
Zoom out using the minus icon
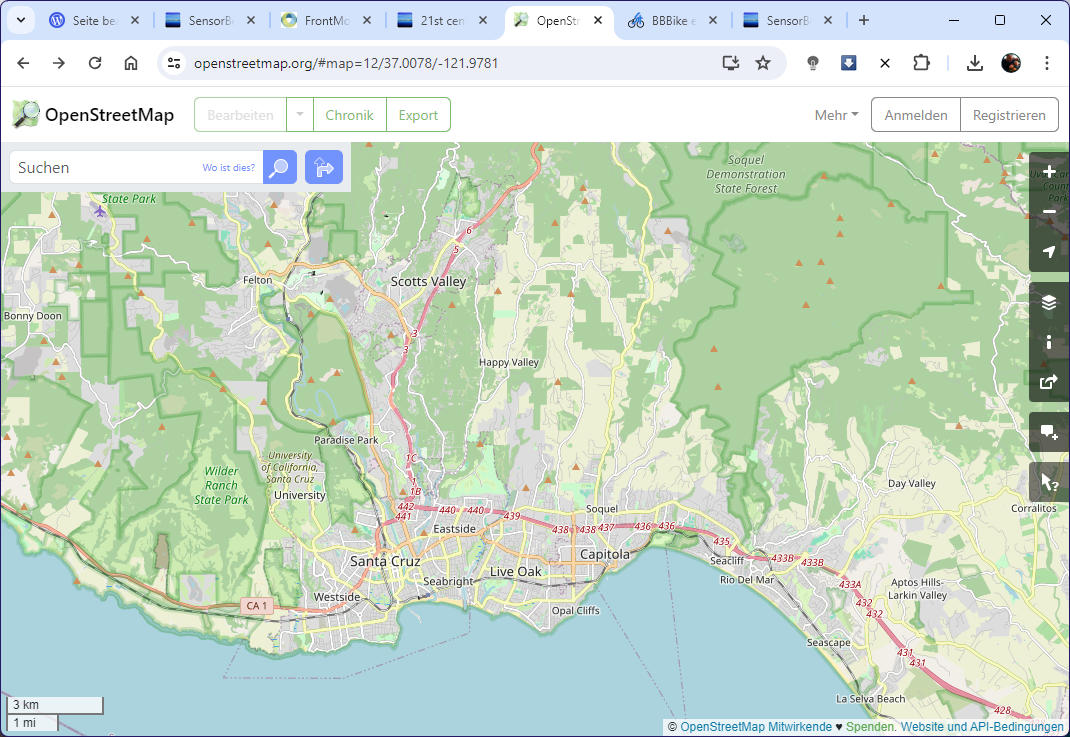coord(1048,212)
